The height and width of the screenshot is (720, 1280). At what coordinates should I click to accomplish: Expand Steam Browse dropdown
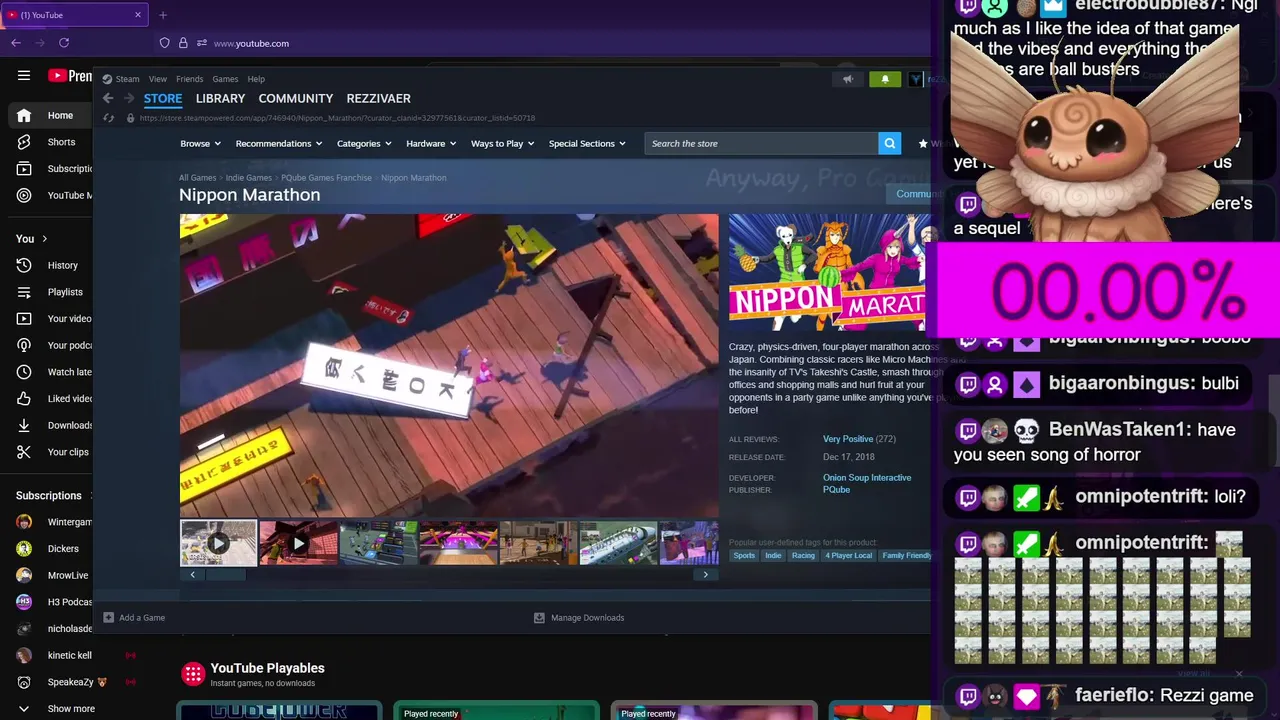pos(200,144)
